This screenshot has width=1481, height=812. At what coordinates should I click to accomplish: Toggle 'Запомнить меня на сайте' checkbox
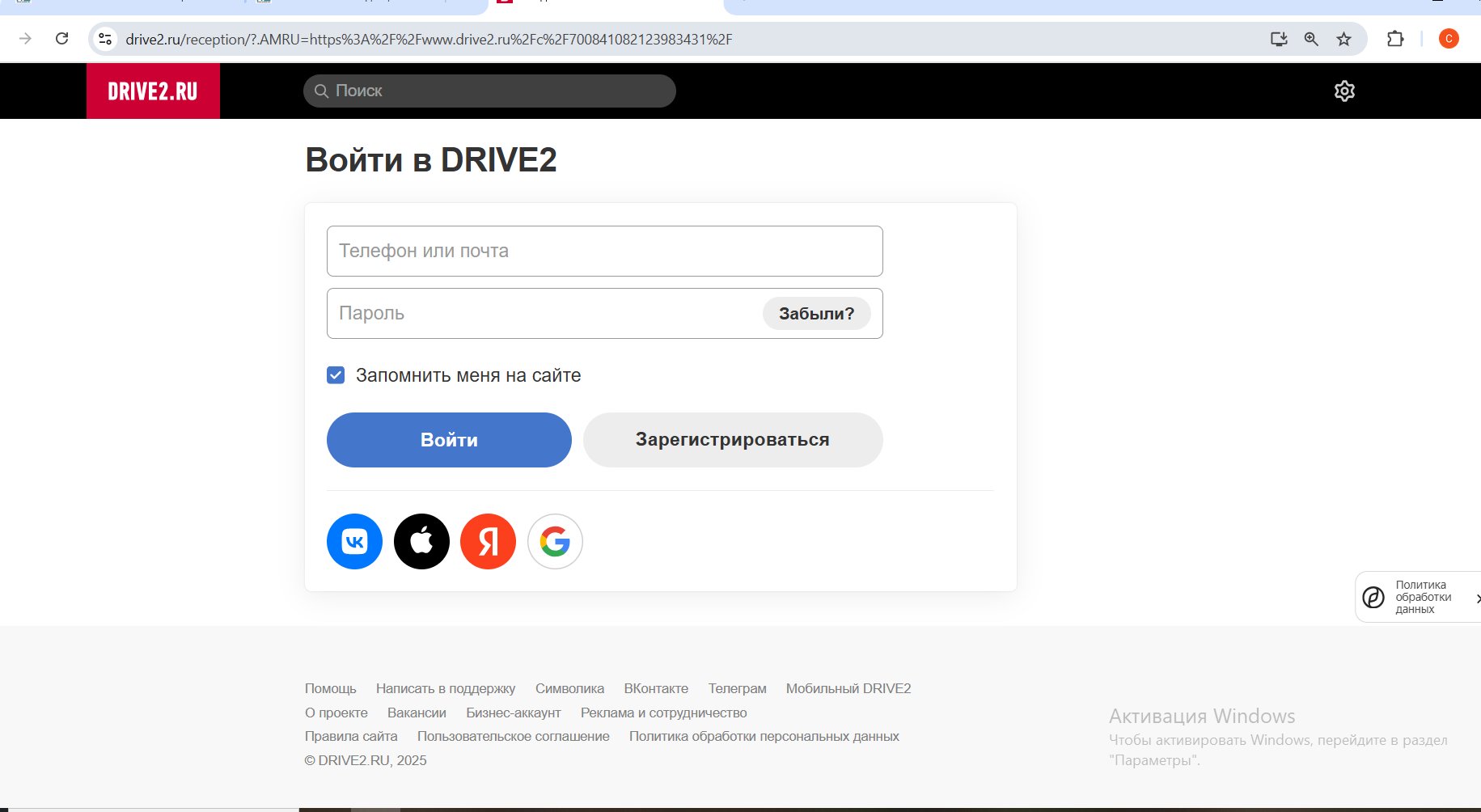(x=336, y=375)
